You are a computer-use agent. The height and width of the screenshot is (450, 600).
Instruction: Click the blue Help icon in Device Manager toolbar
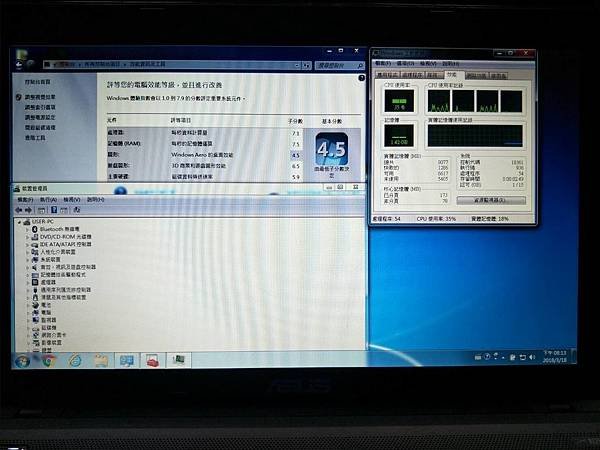pyautogui.click(x=54, y=210)
